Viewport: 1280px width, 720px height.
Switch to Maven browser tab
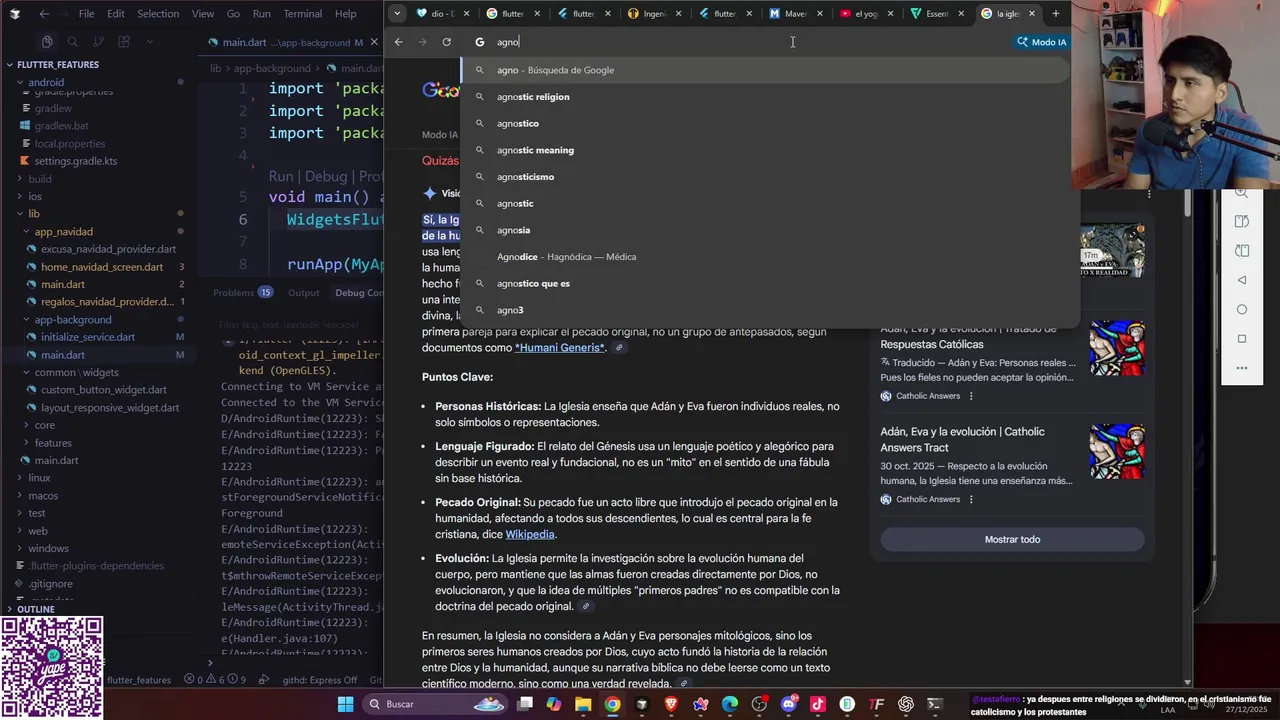click(795, 14)
